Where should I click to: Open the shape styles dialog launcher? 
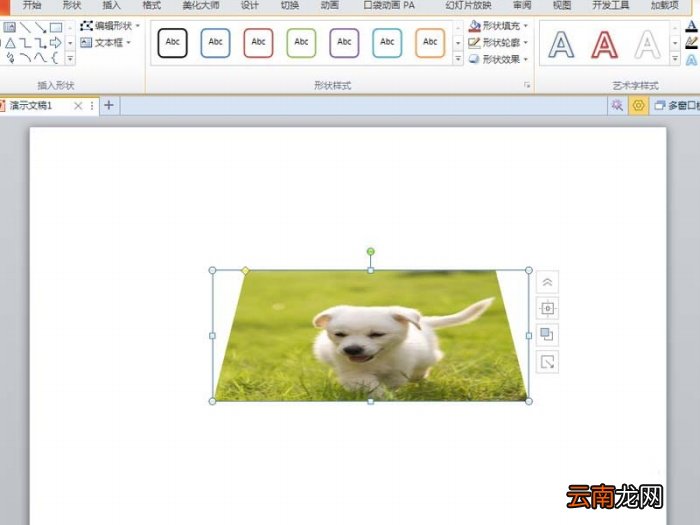pyautogui.click(x=527, y=85)
